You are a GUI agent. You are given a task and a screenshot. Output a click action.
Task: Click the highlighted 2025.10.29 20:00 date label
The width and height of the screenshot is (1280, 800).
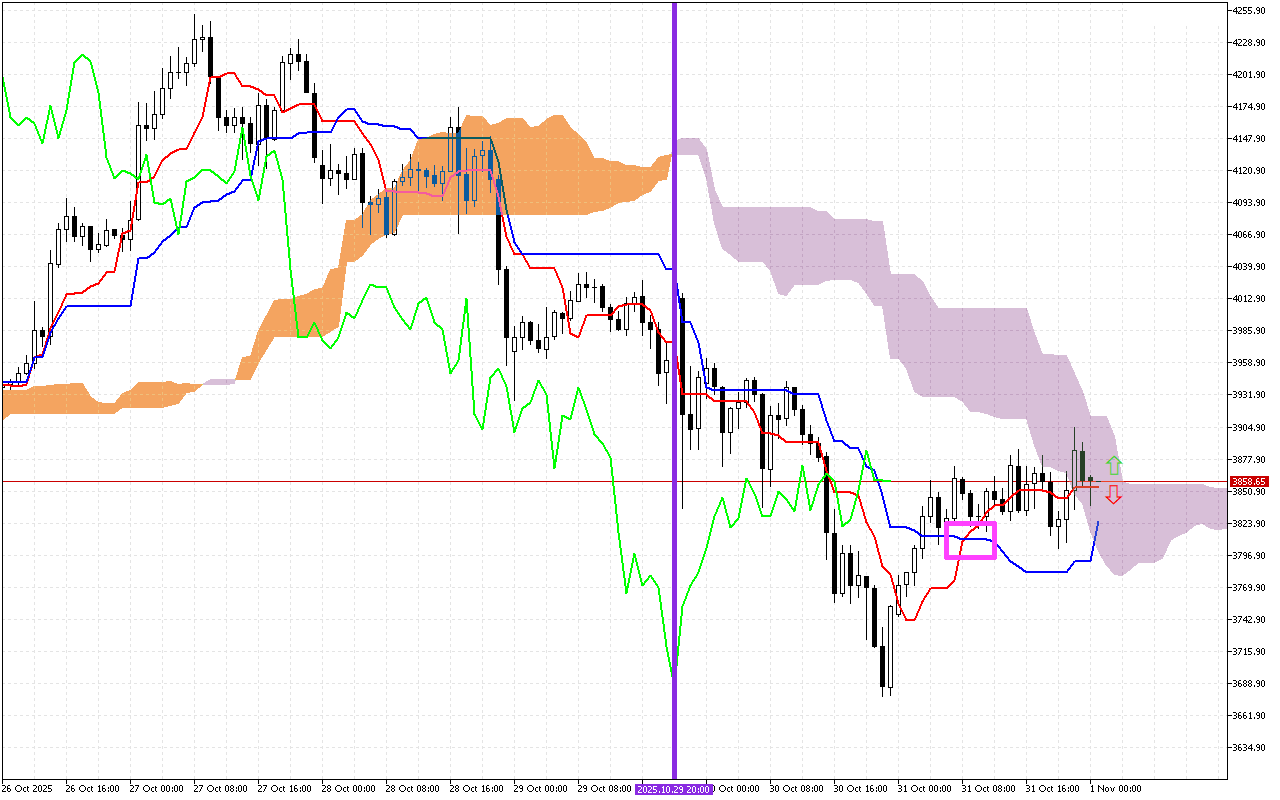point(673,788)
